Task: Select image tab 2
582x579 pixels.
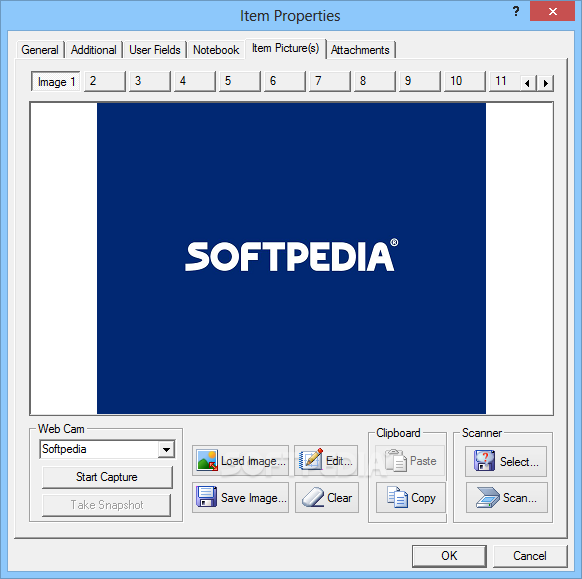Action: click(x=105, y=81)
